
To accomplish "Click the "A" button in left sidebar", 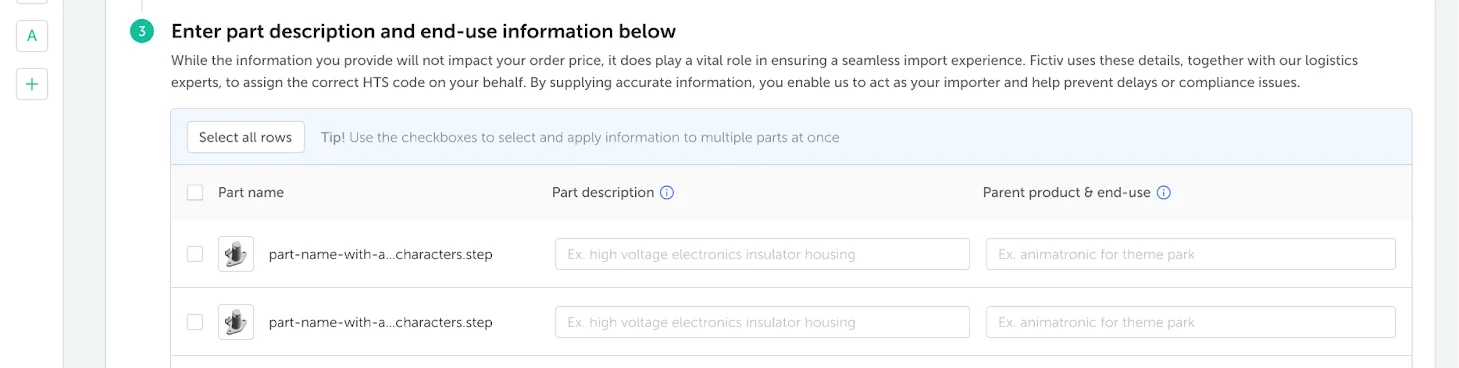I will click(x=32, y=36).
